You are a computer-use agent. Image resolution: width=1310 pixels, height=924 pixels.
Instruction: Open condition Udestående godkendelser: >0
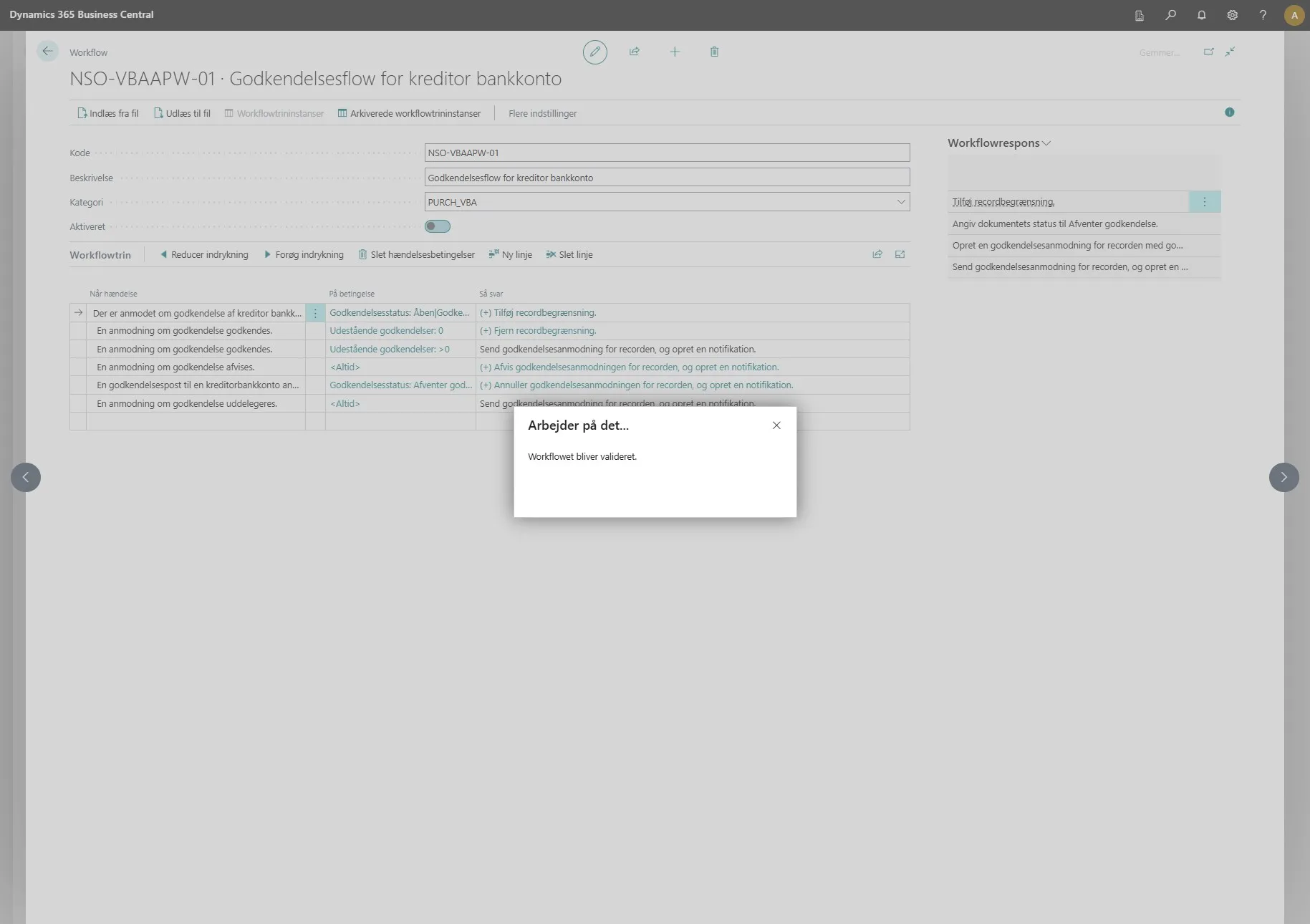coord(390,350)
